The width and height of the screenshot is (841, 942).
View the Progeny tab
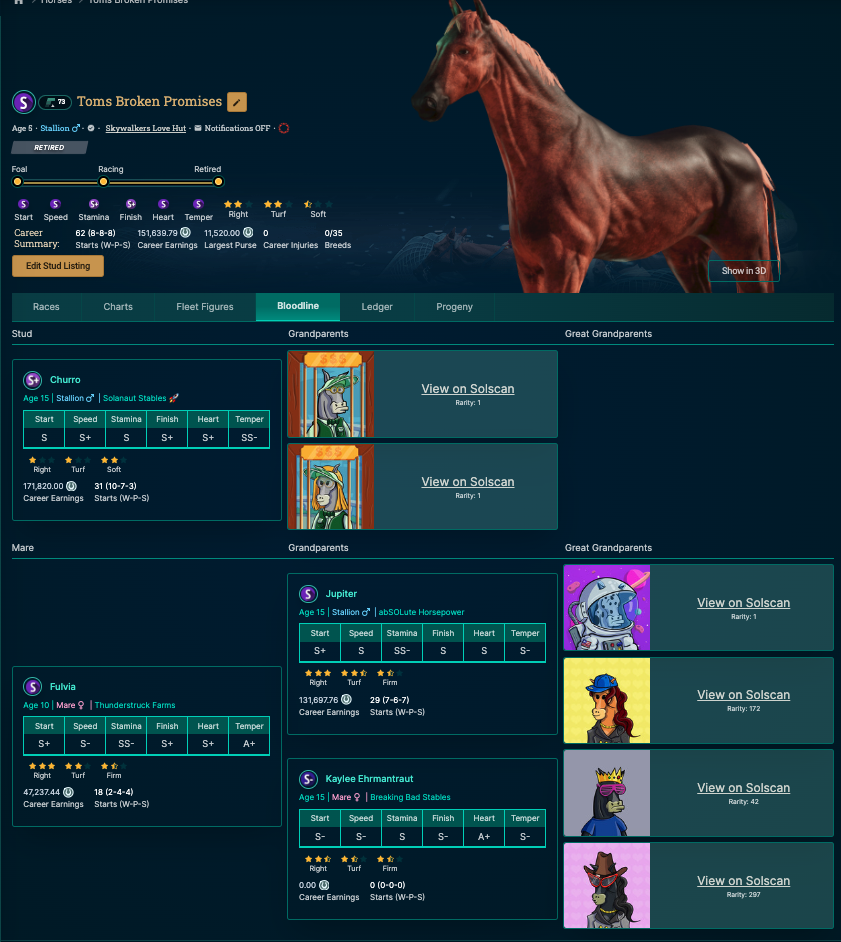click(x=454, y=307)
